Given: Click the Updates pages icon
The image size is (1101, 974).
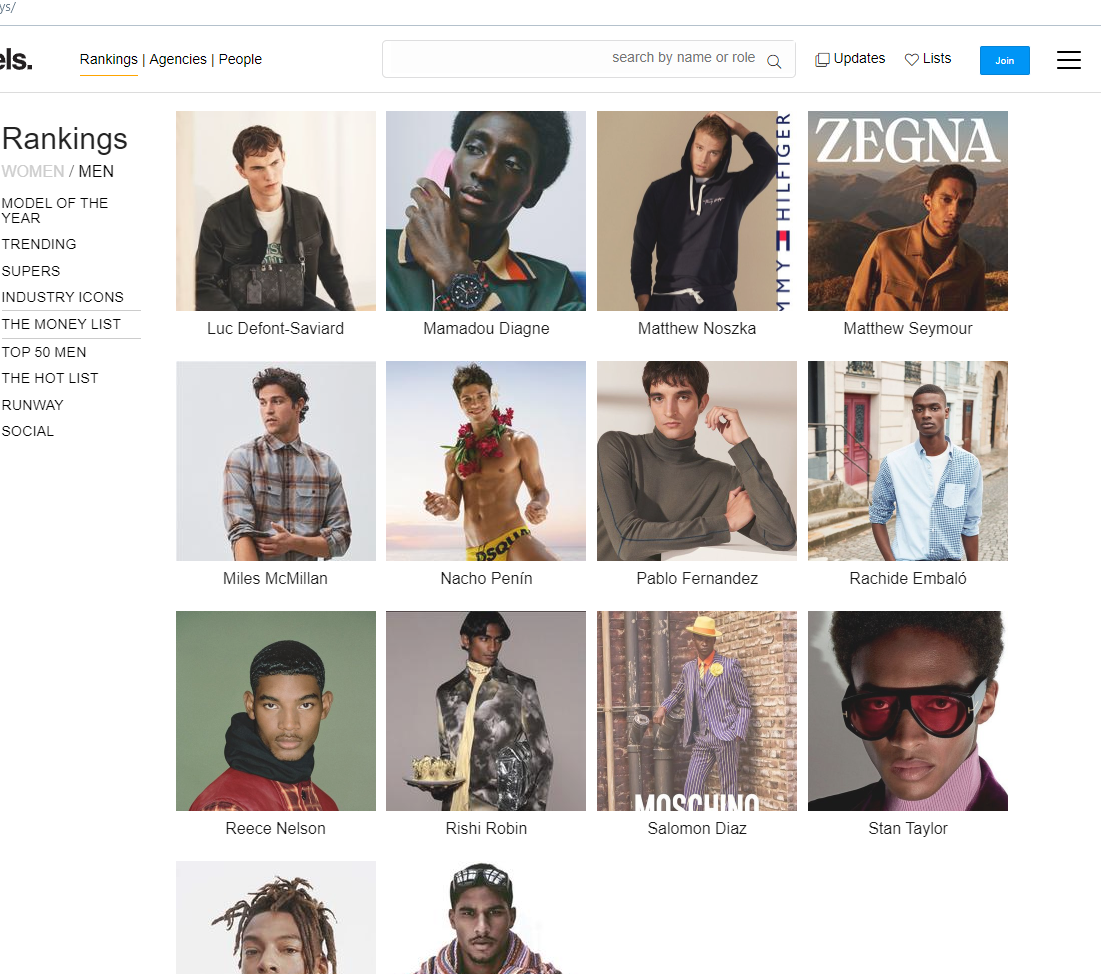Looking at the screenshot, I should [822, 60].
